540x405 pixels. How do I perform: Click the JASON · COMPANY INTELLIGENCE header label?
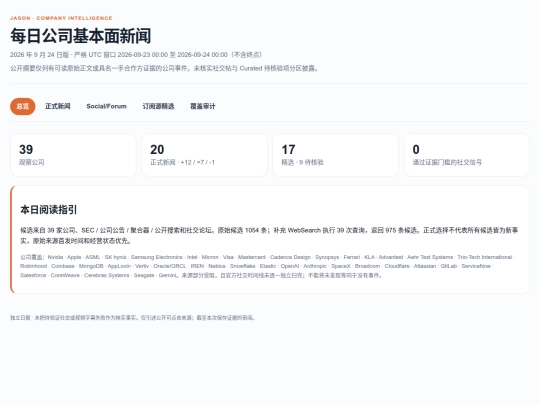[x=61, y=18]
